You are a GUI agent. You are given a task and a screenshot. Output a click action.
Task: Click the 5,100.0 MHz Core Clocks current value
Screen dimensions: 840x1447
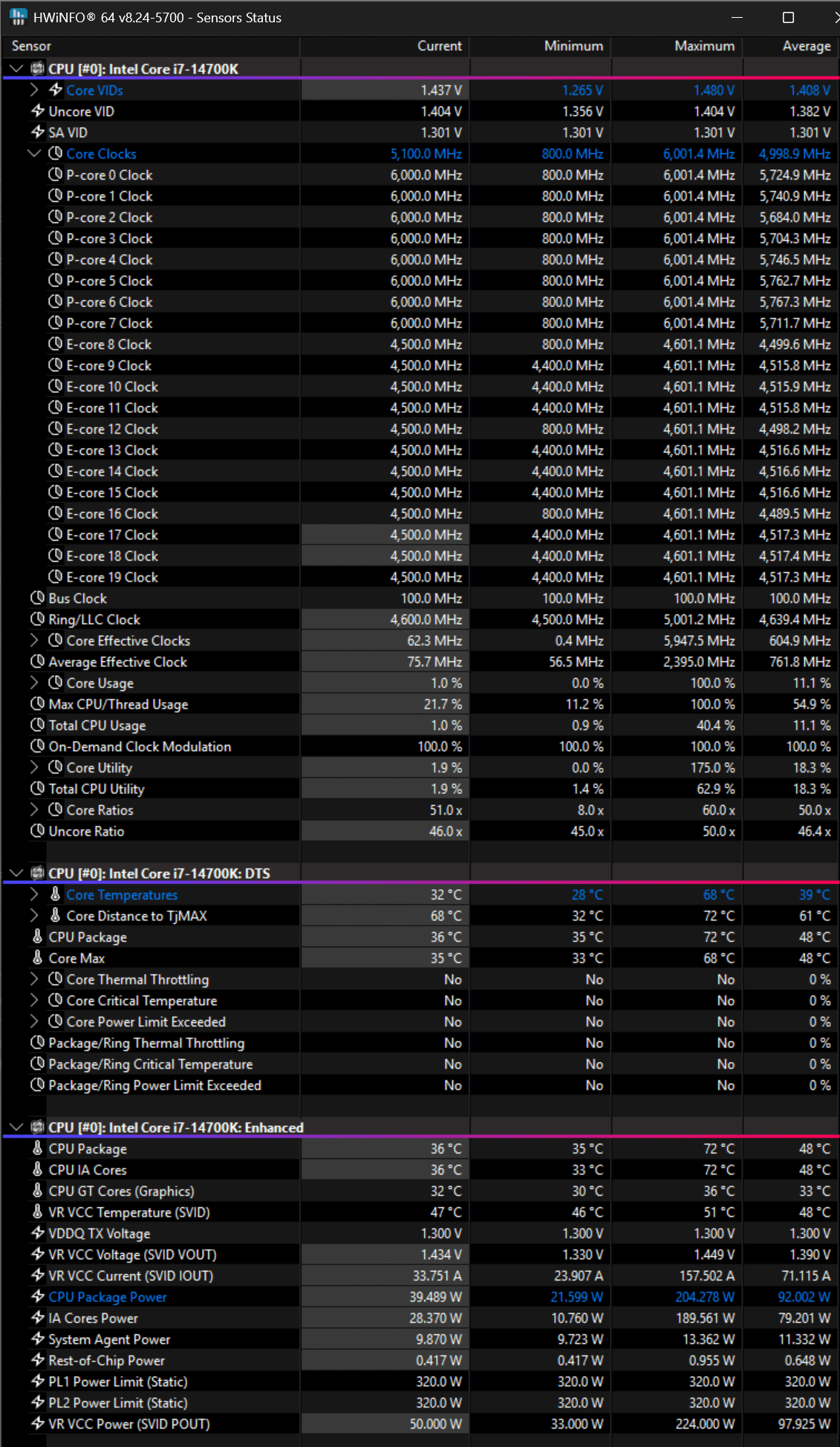[426, 154]
